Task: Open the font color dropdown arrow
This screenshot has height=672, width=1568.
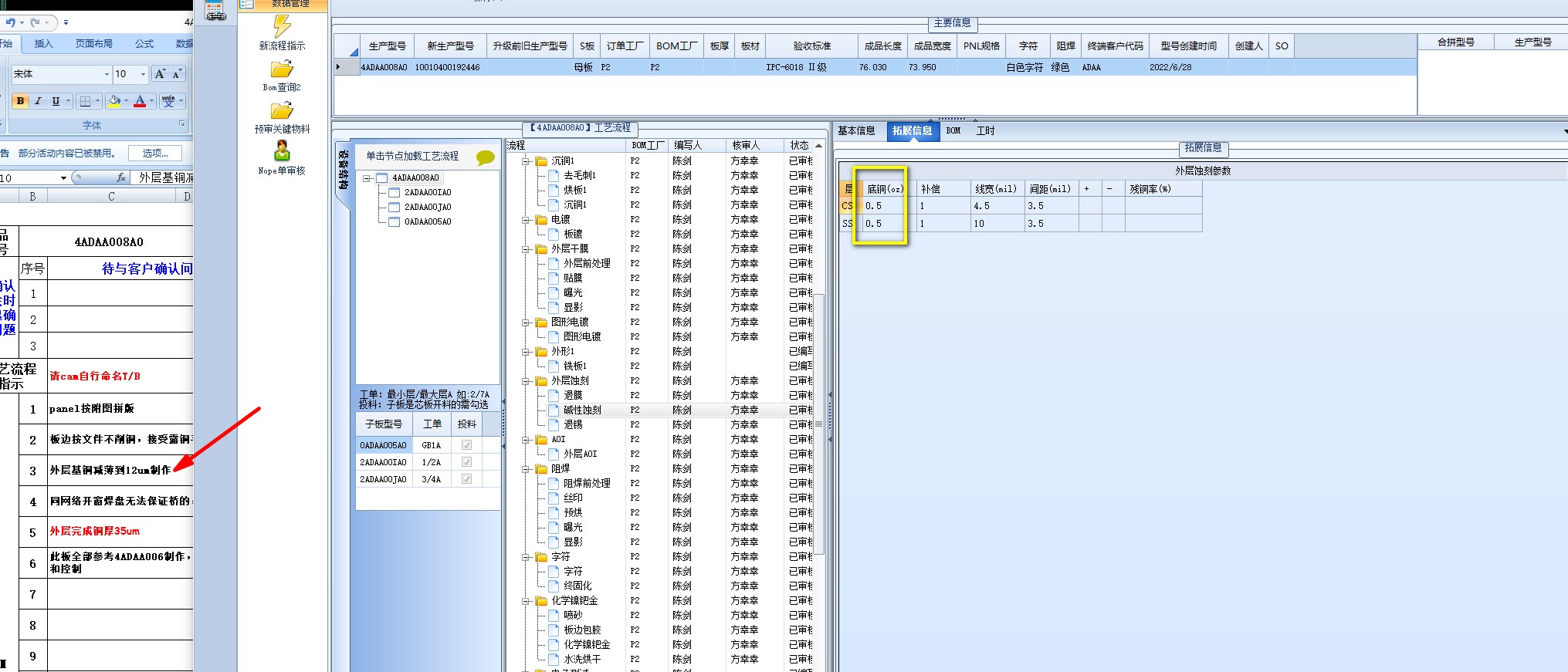Action: click(x=151, y=100)
